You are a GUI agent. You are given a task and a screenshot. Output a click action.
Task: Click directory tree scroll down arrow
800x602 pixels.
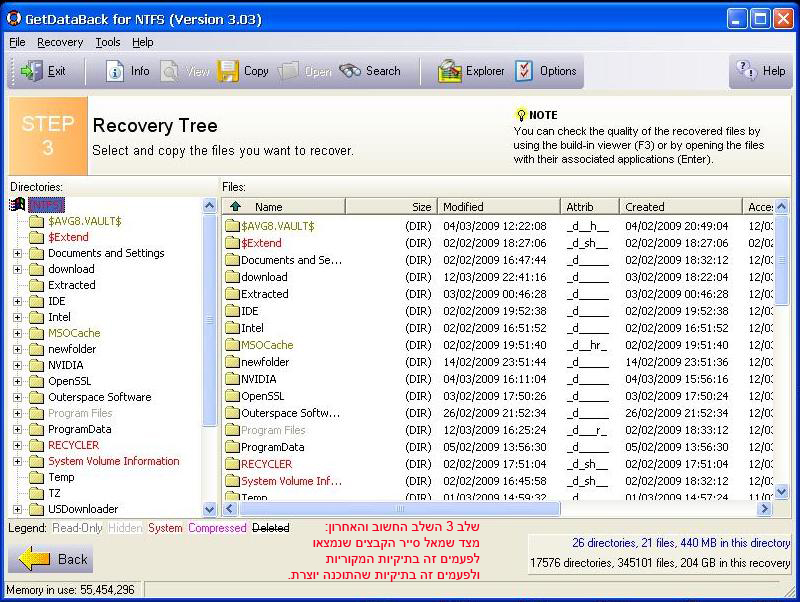[209, 509]
